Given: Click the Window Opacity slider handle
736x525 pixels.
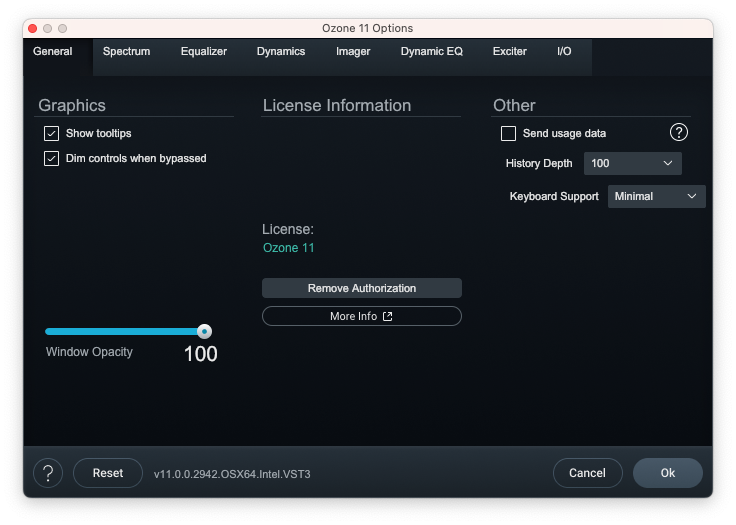Looking at the screenshot, I should 204,332.
